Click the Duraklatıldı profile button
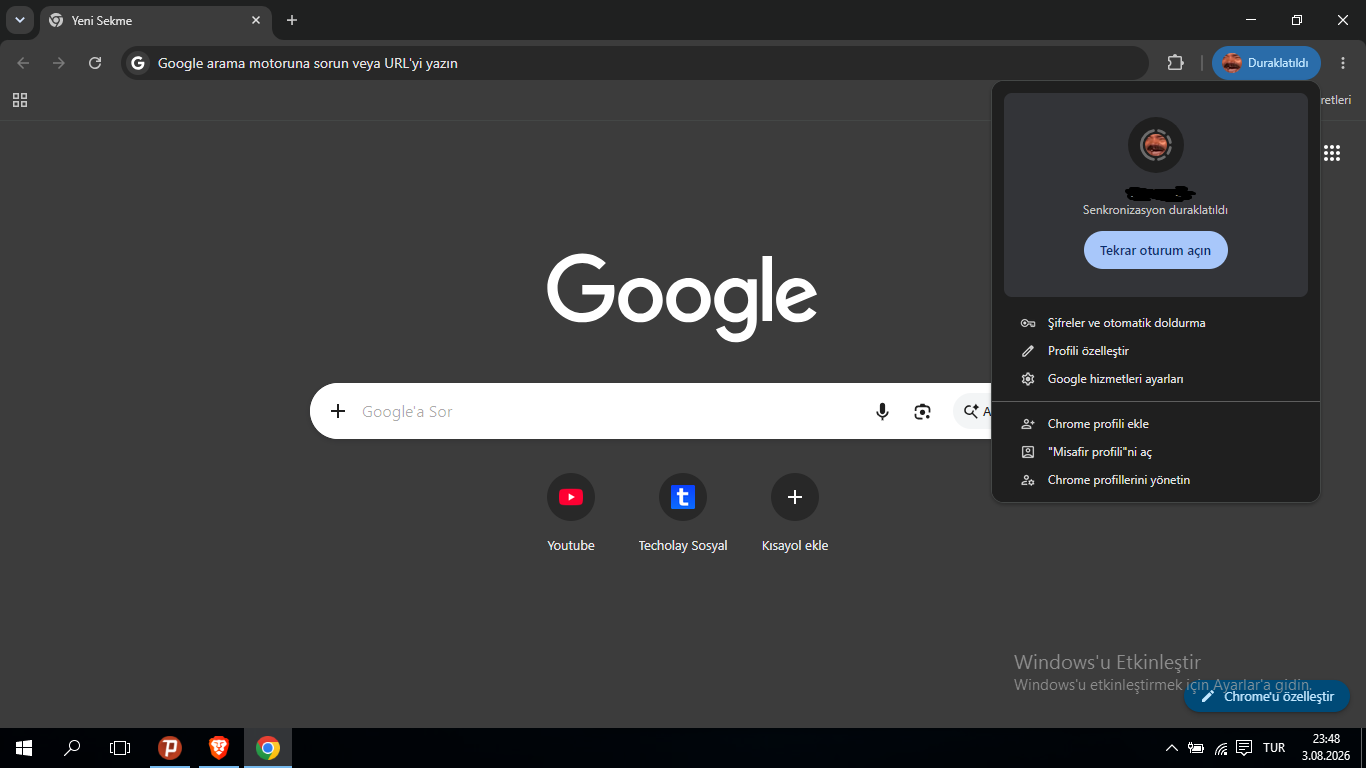The image size is (1366, 768). coord(1266,63)
